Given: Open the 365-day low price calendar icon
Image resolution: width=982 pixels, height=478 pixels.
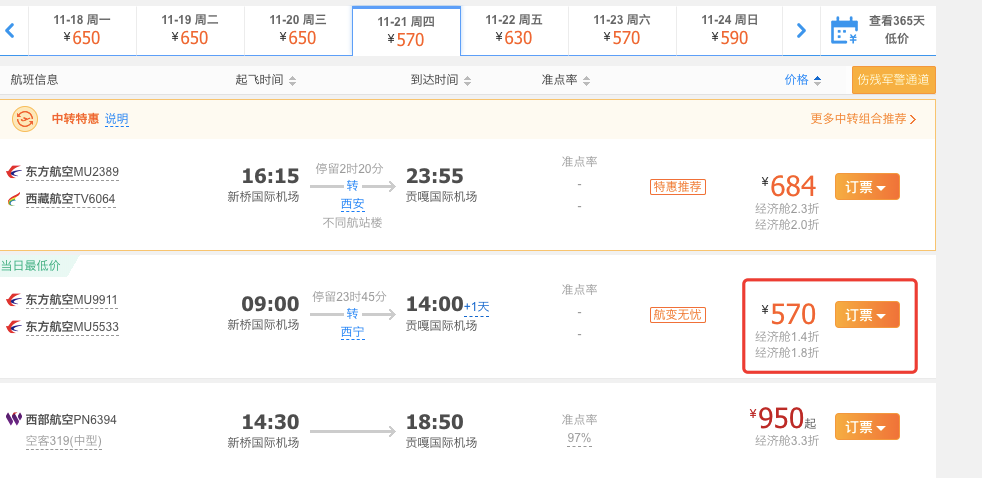Looking at the screenshot, I should tap(844, 30).
